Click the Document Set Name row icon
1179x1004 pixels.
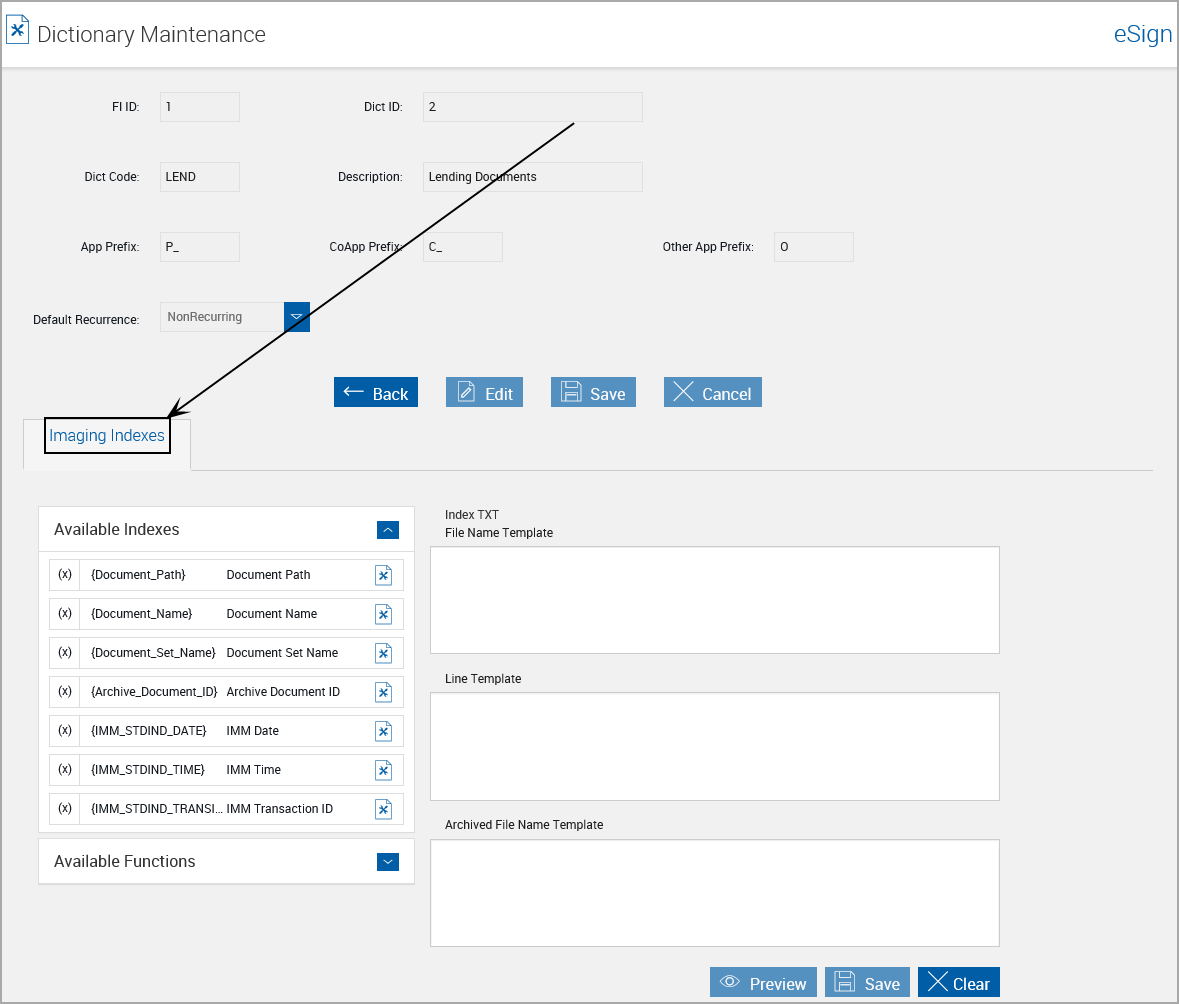pos(383,653)
